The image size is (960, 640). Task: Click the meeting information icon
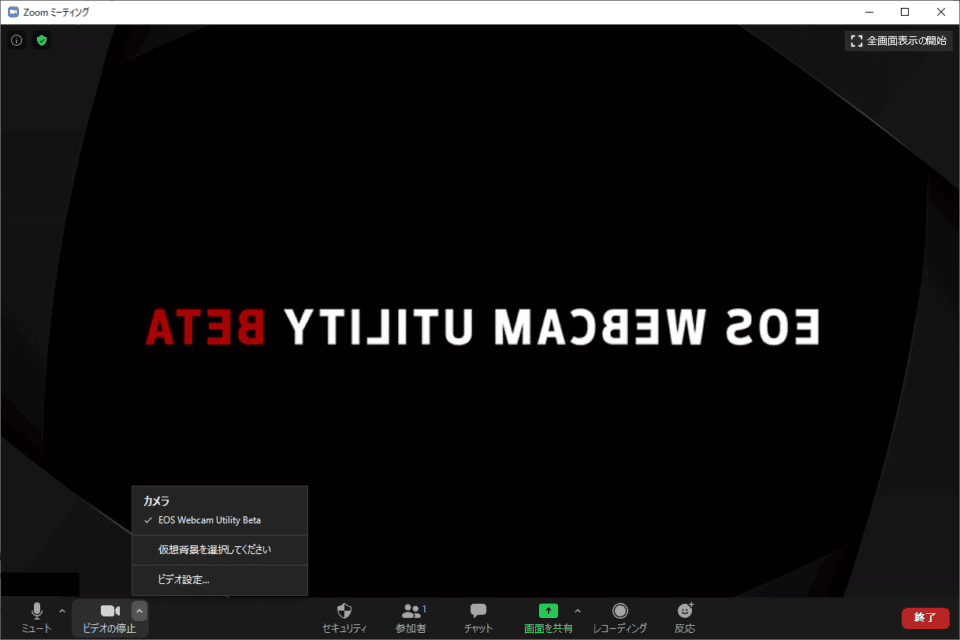[16, 41]
